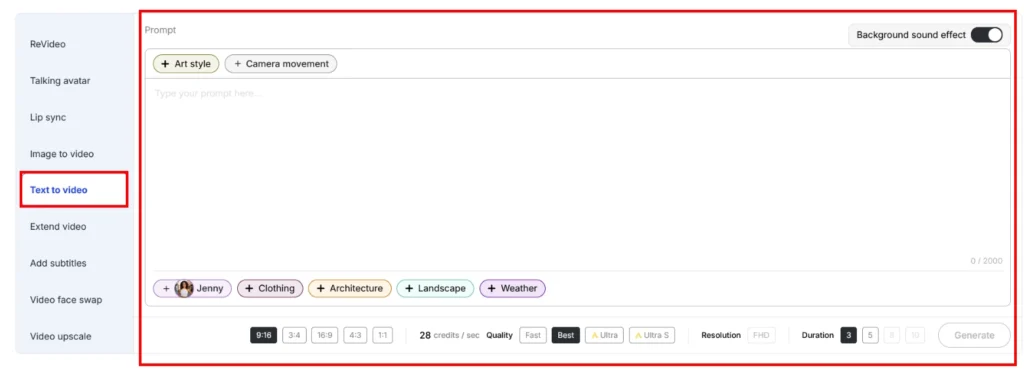Set duration to 3 seconds
Viewport: 1024px width, 370px height.
[848, 335]
